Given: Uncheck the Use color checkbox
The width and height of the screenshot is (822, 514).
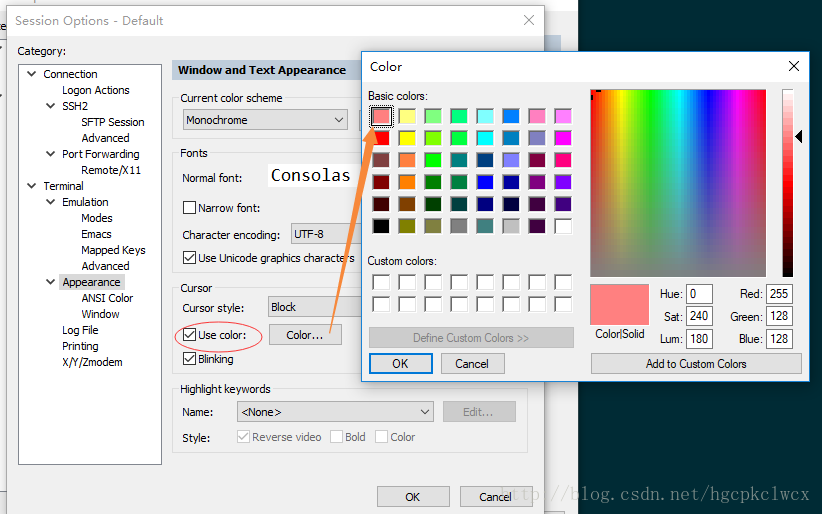Looking at the screenshot, I should click(x=189, y=335).
